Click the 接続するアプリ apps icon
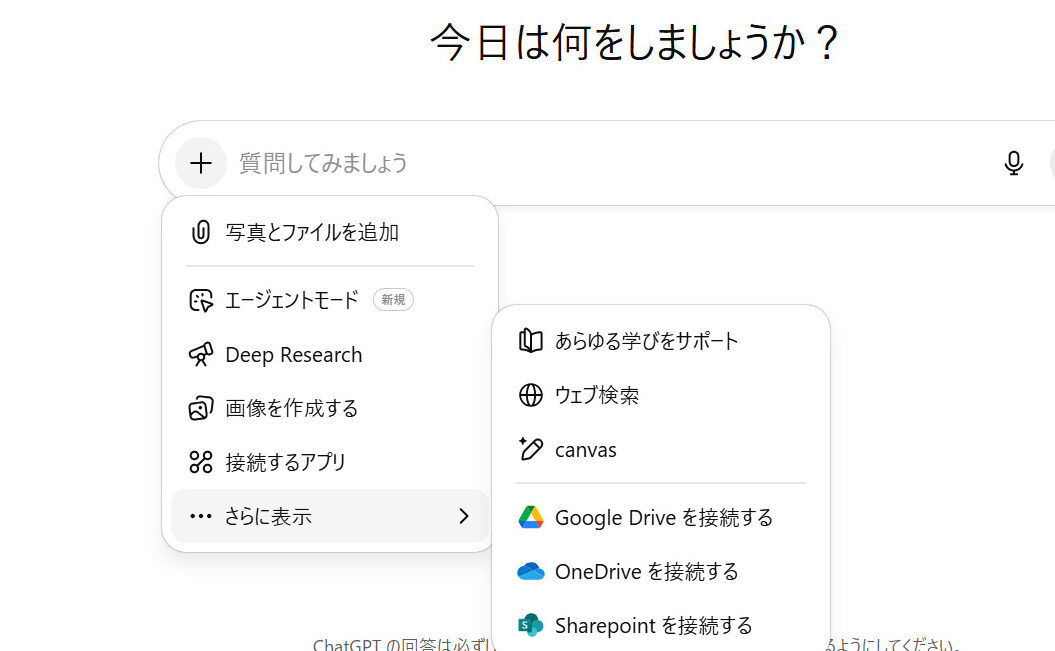This screenshot has width=1055, height=651. pos(201,462)
